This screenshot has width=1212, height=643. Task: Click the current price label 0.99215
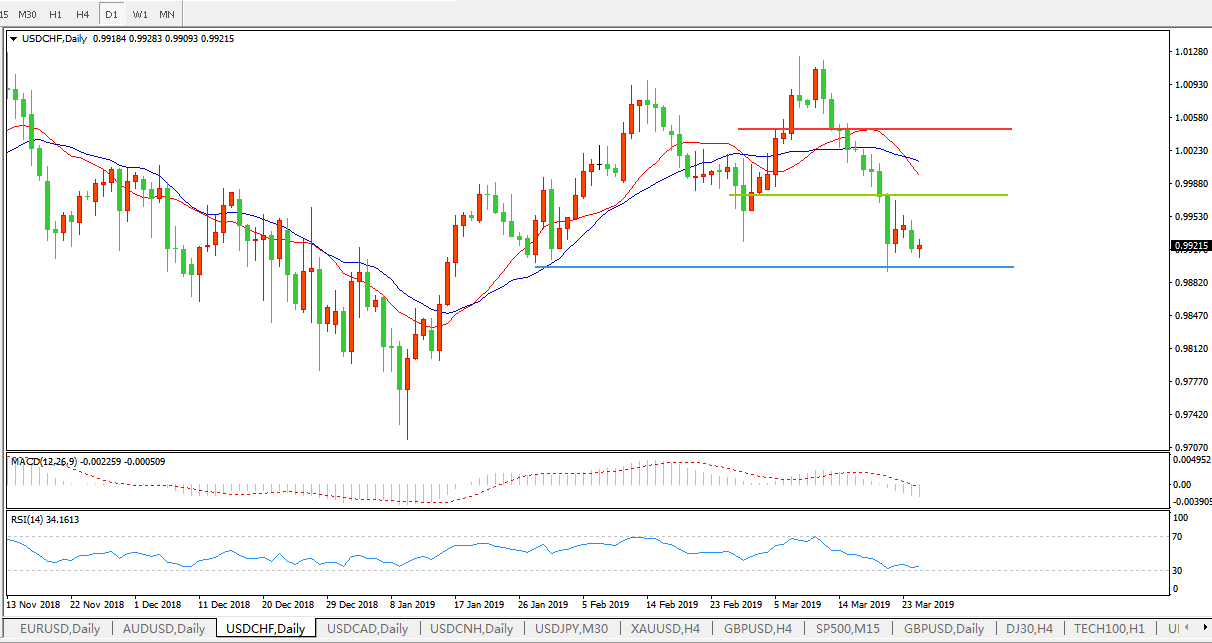1190,245
